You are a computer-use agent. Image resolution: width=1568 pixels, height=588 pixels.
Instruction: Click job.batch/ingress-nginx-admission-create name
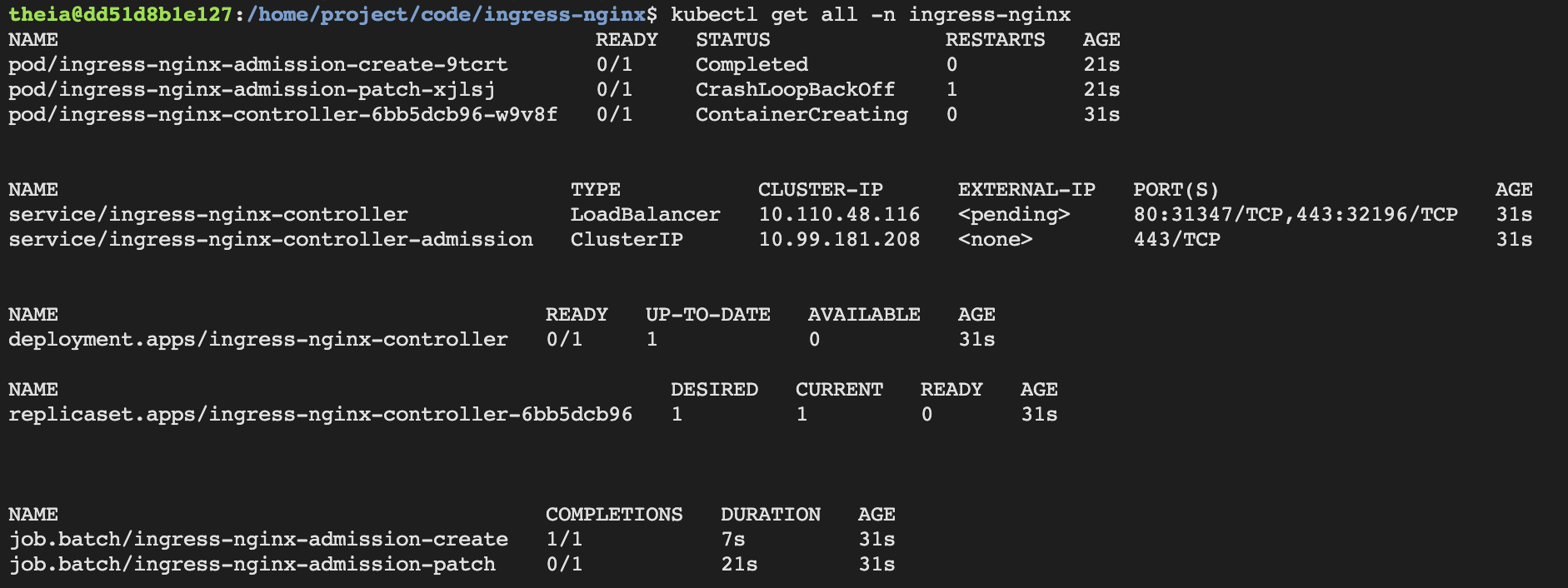tap(258, 540)
